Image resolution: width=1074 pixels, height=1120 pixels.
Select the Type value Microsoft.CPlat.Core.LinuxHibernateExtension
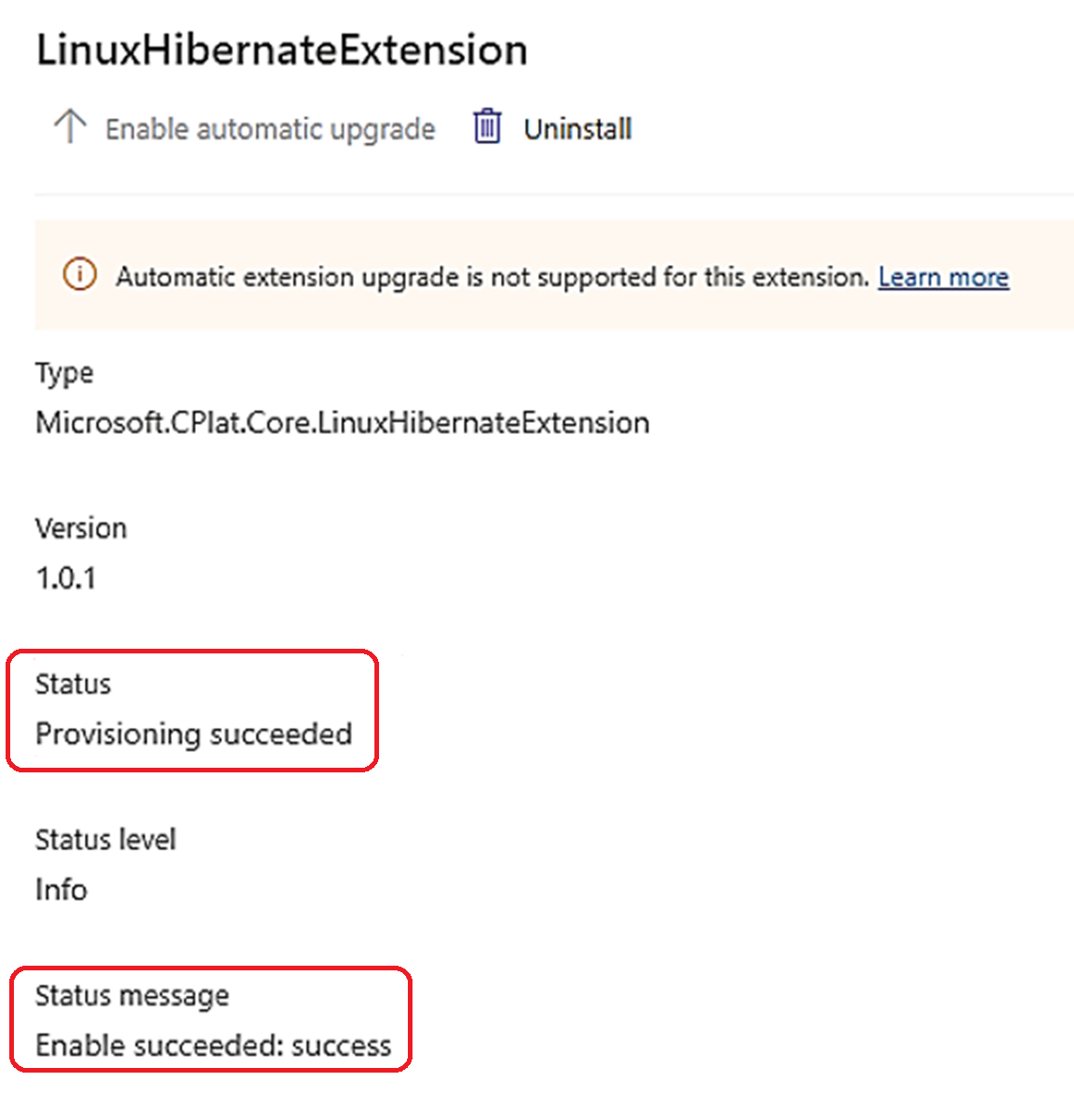[x=342, y=423]
